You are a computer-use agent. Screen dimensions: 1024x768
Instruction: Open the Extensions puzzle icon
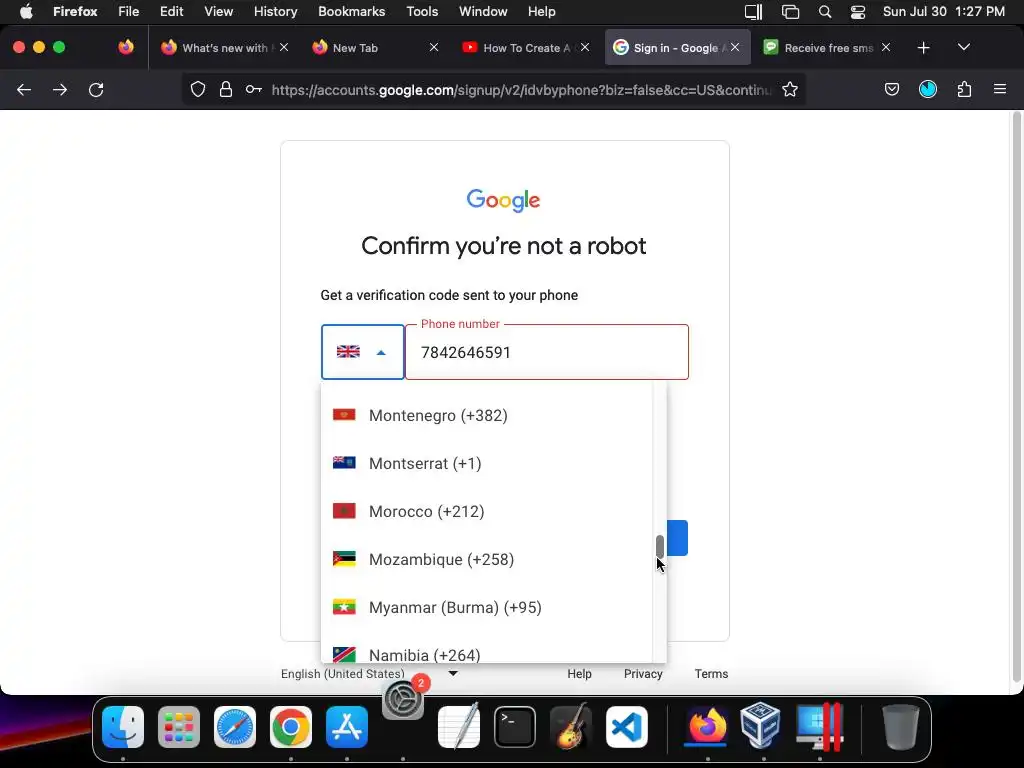click(x=964, y=89)
